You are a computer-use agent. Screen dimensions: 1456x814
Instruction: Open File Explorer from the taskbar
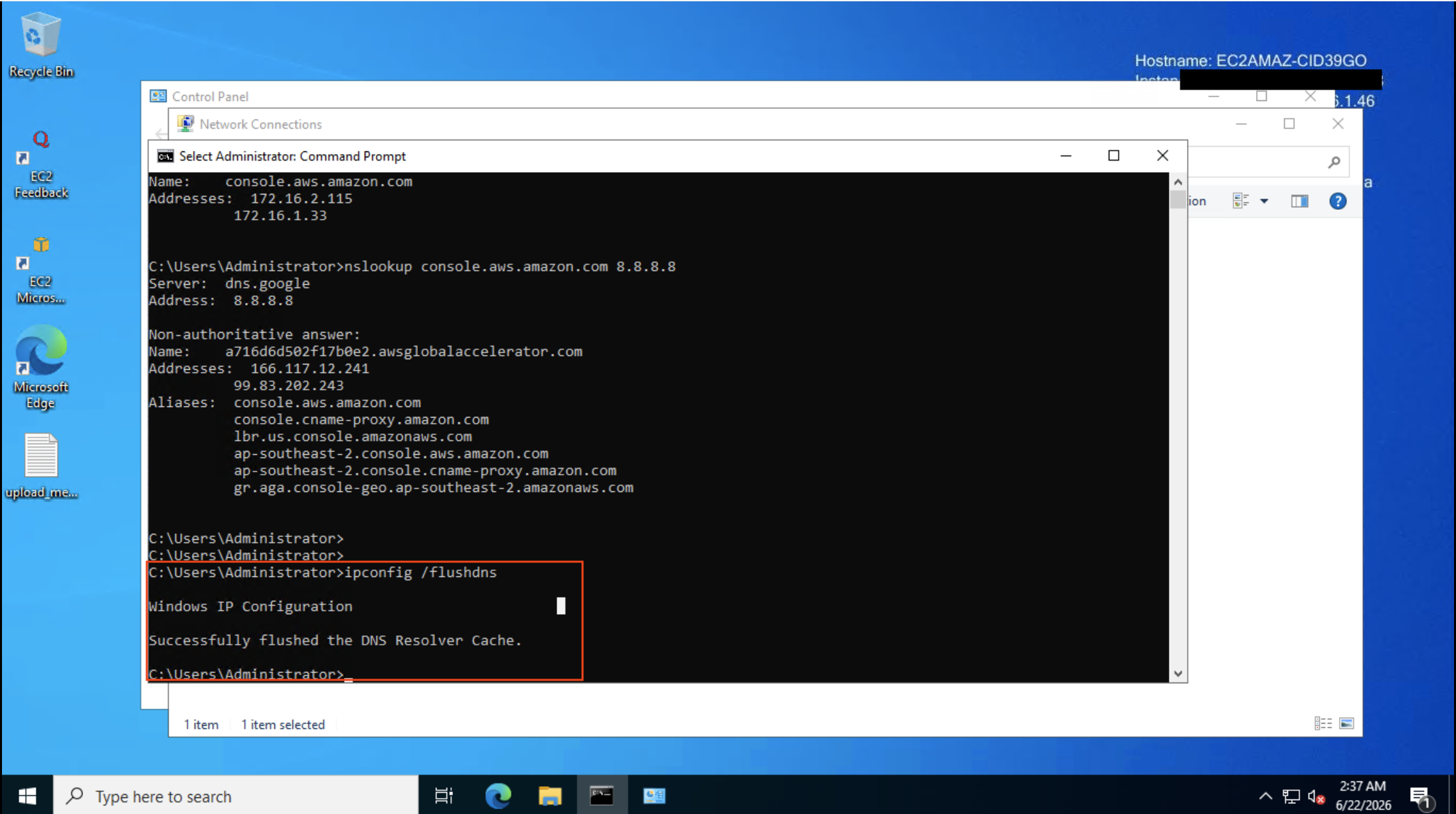[x=550, y=795]
